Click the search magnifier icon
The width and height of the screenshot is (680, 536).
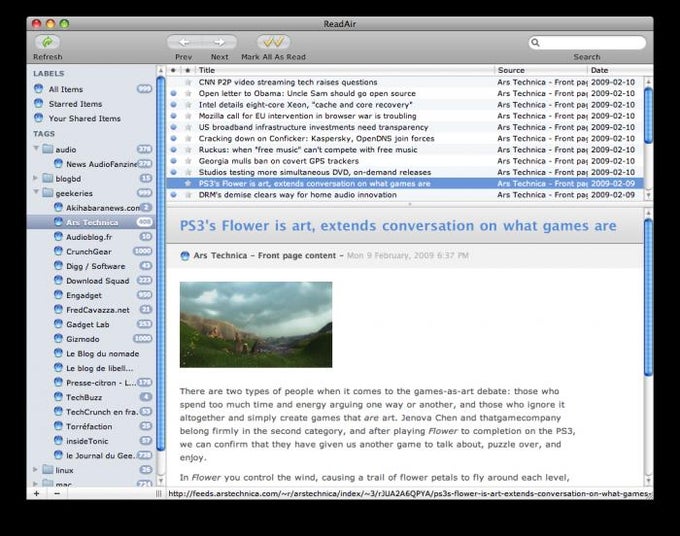coord(536,42)
